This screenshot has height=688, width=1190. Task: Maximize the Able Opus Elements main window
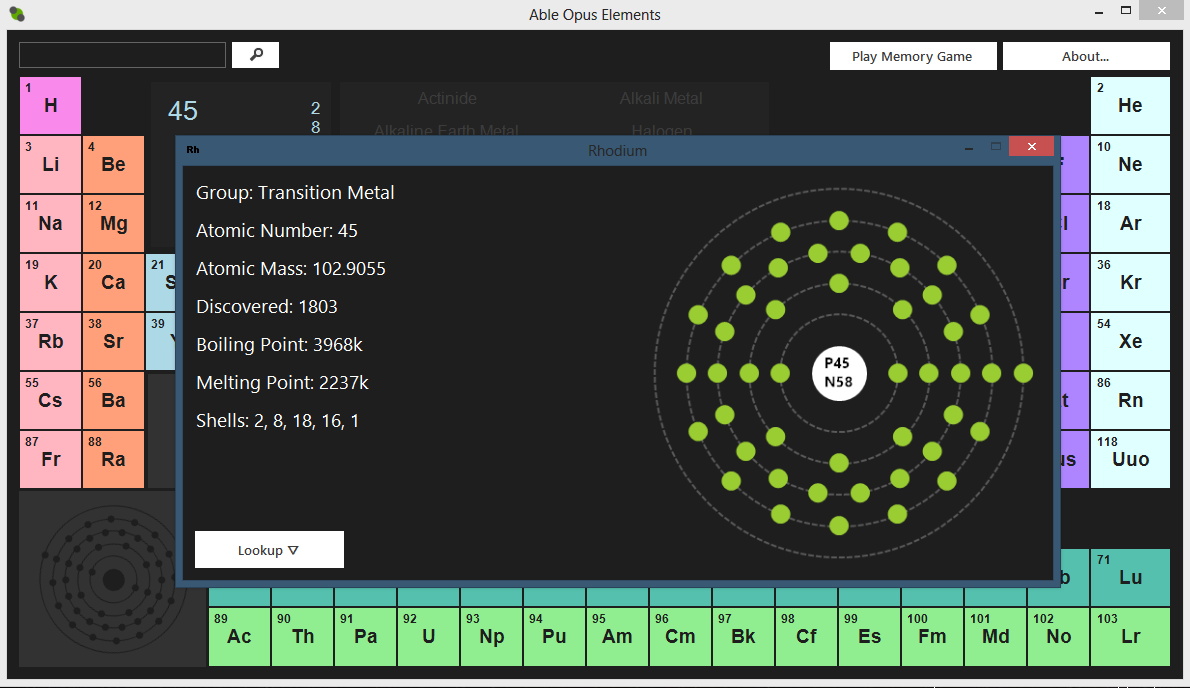click(x=1126, y=11)
